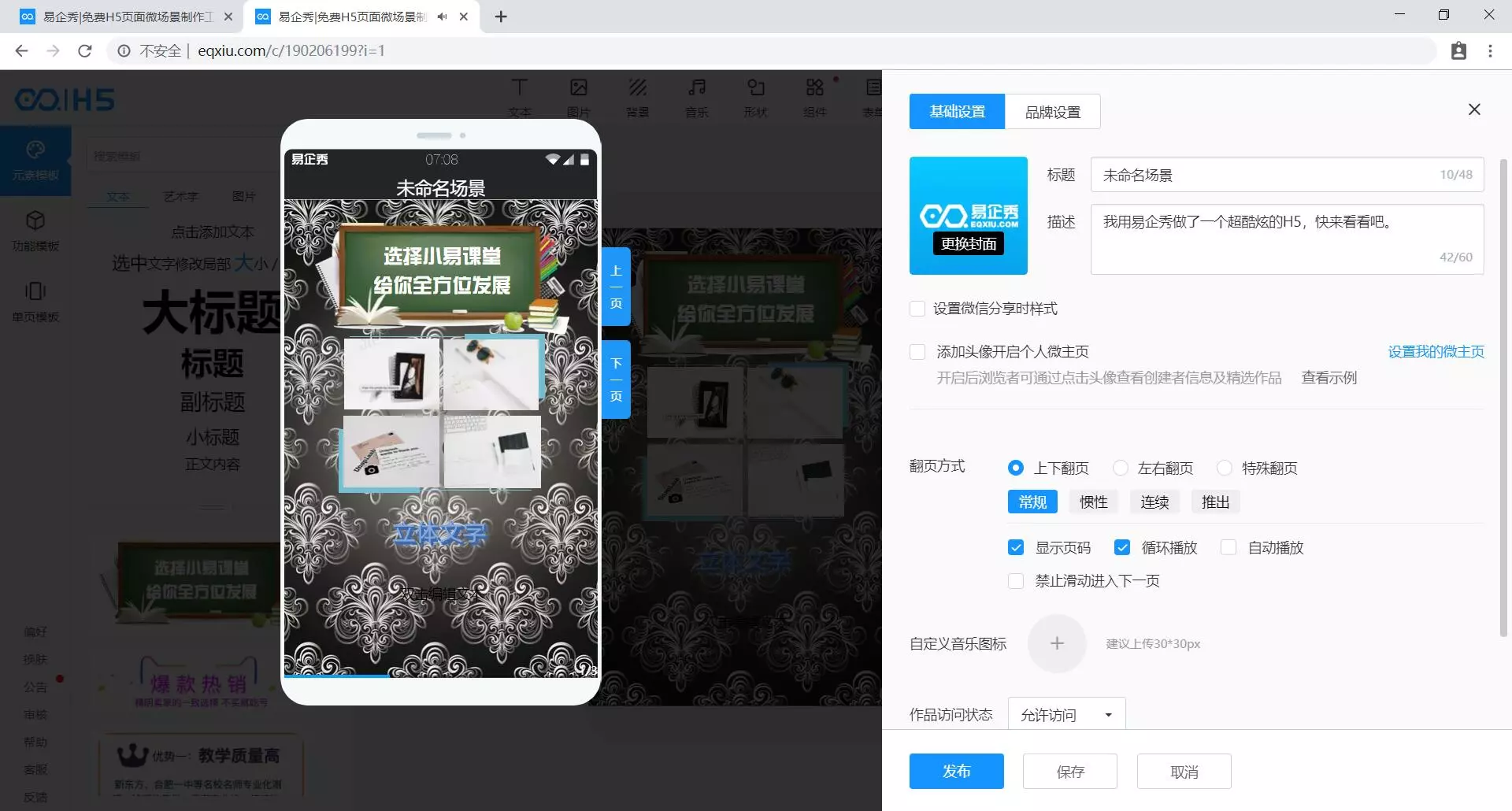Click the 取消 cancel button
Image resolution: width=1512 pixels, height=811 pixels.
[1184, 772]
